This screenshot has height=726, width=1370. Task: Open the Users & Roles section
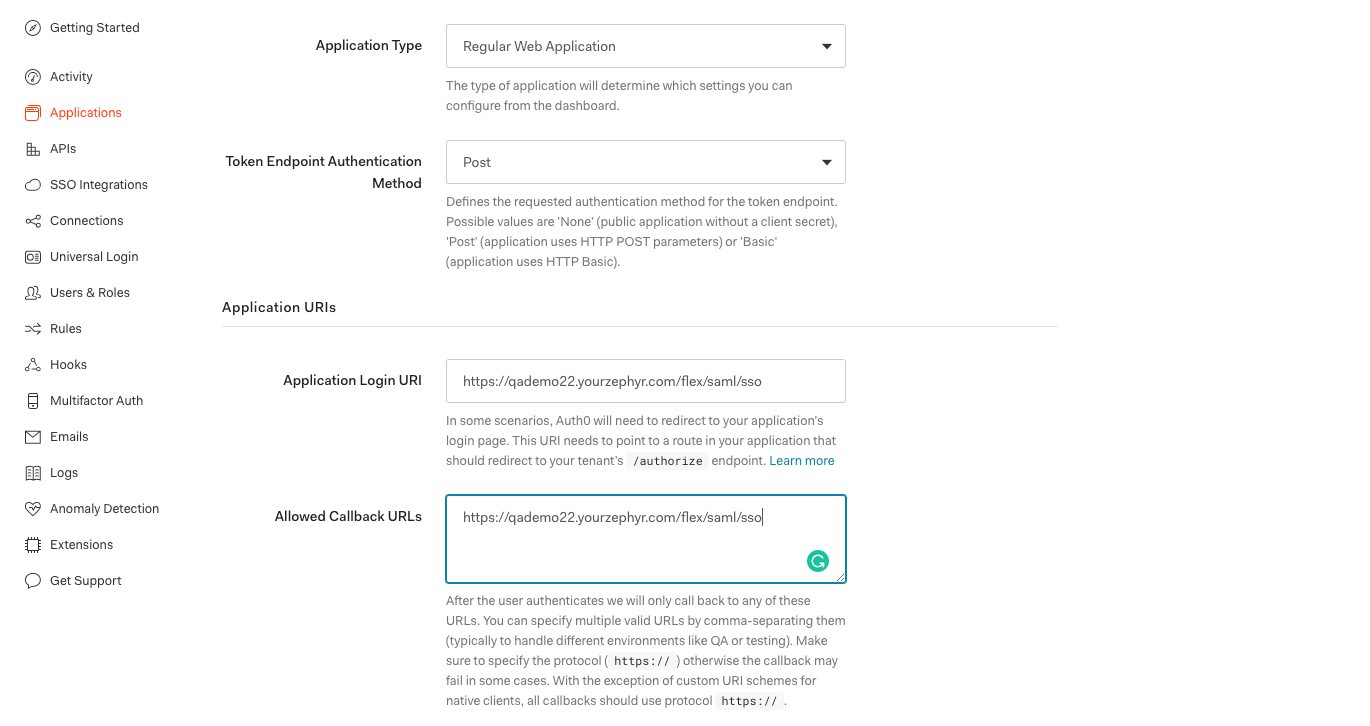click(x=90, y=292)
